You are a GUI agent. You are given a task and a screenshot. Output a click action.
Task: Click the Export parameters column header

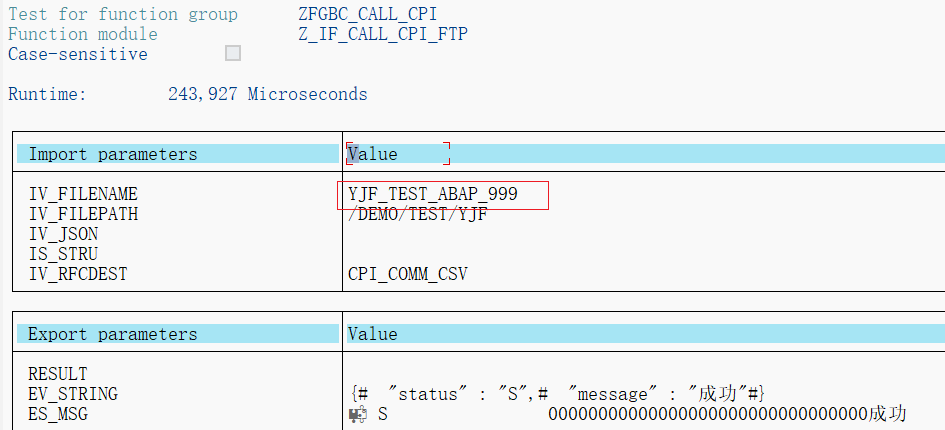(113, 334)
